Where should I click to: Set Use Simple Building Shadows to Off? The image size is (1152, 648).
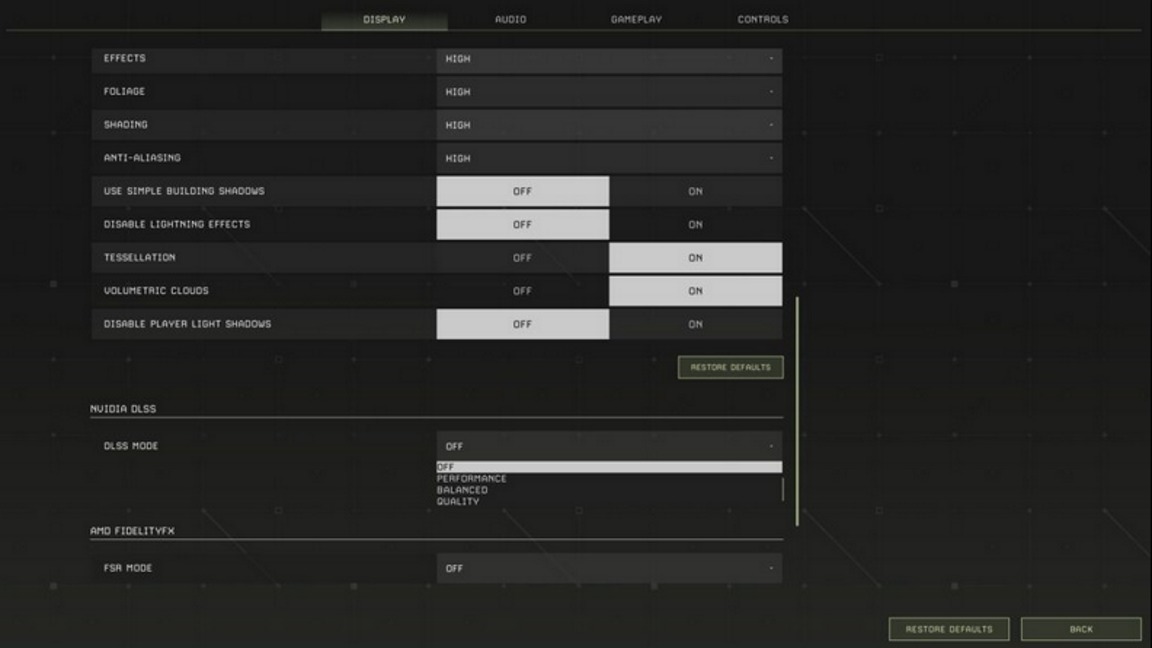click(x=522, y=191)
